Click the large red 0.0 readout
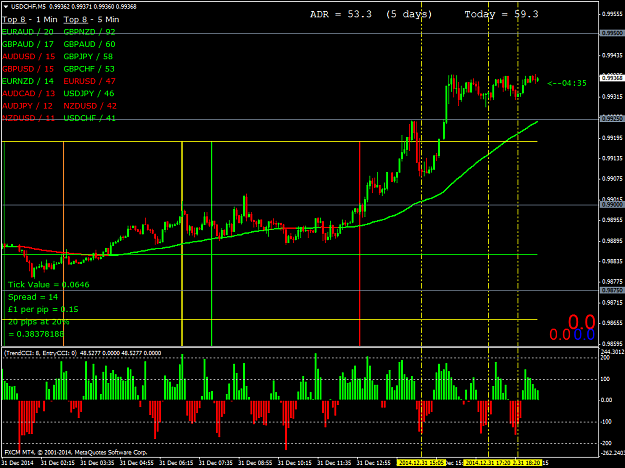Image resolution: width=625 pixels, height=468 pixels. 582,322
